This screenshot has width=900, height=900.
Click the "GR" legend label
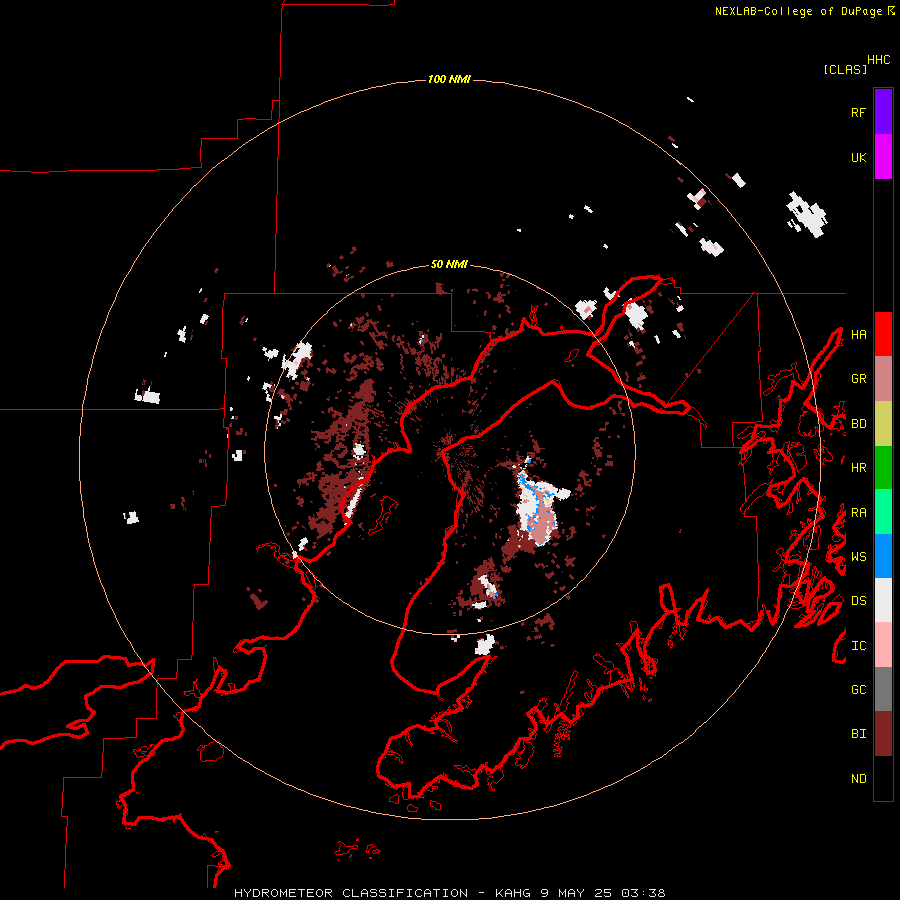click(858, 379)
